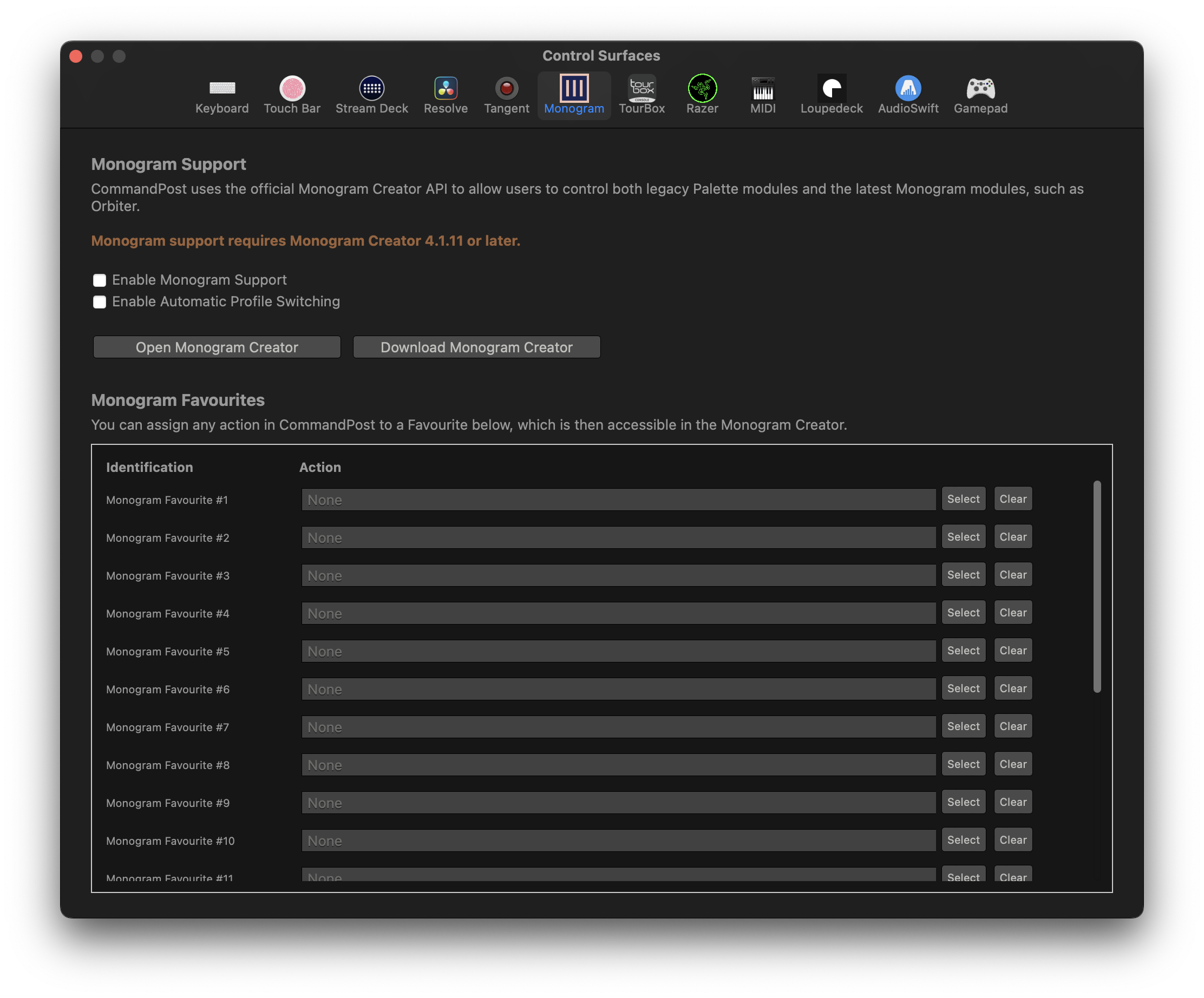
Task: Click the 'Monogram Favourite #1' label
Action: click(167, 500)
